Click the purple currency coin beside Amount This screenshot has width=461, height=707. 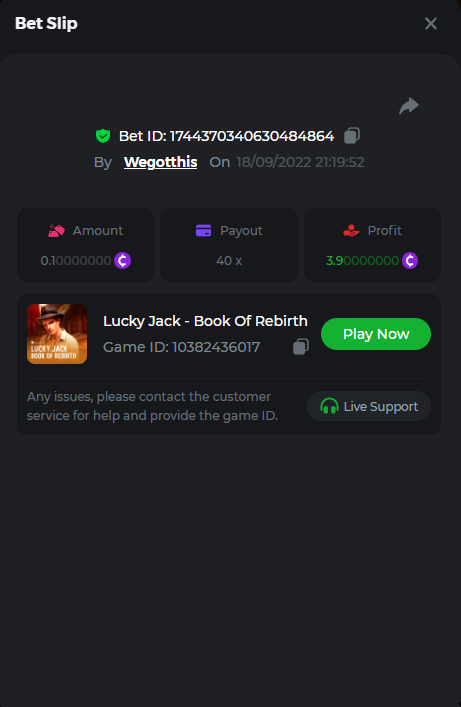122,260
